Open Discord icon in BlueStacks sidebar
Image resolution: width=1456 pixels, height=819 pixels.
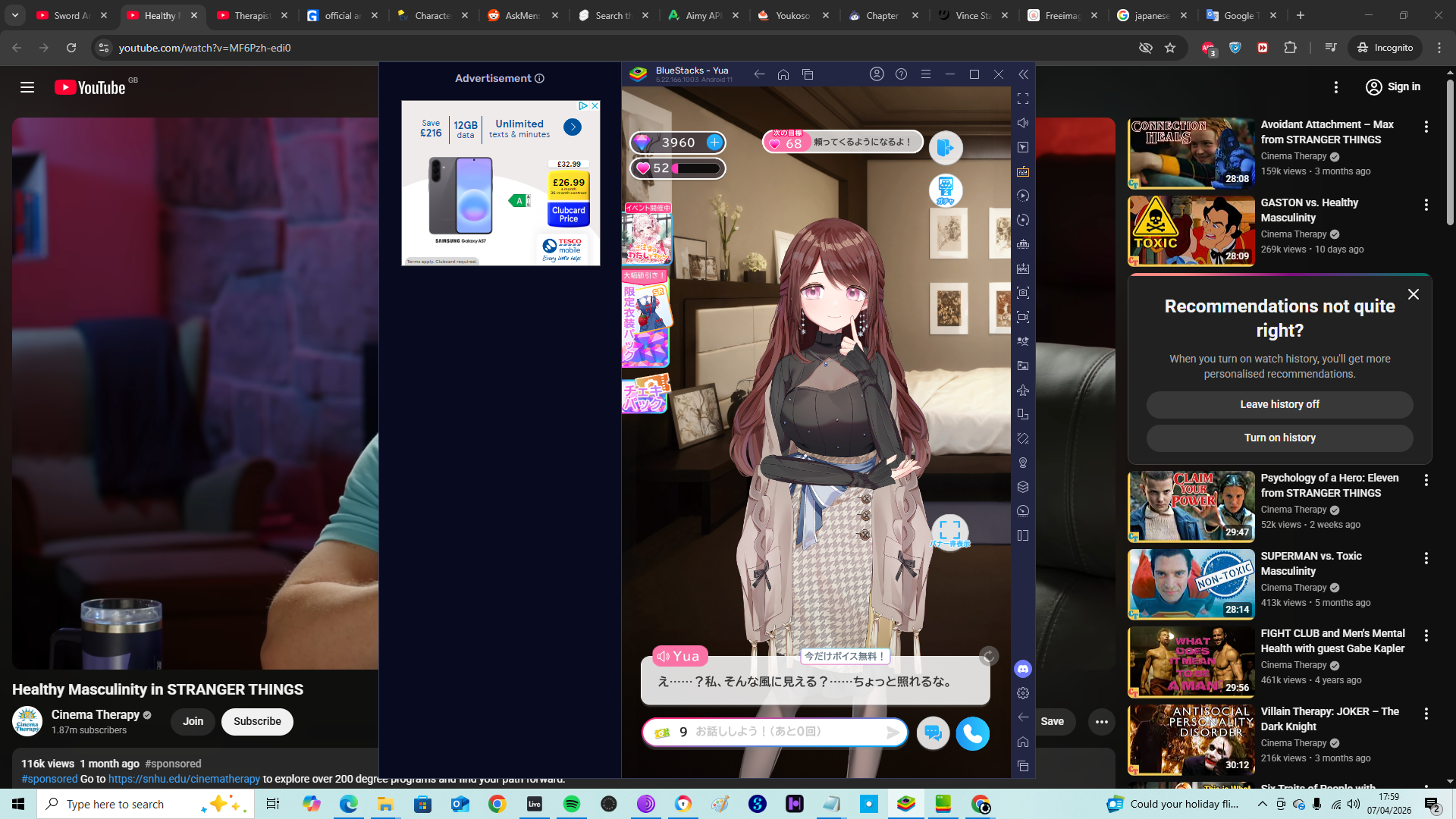(1023, 669)
